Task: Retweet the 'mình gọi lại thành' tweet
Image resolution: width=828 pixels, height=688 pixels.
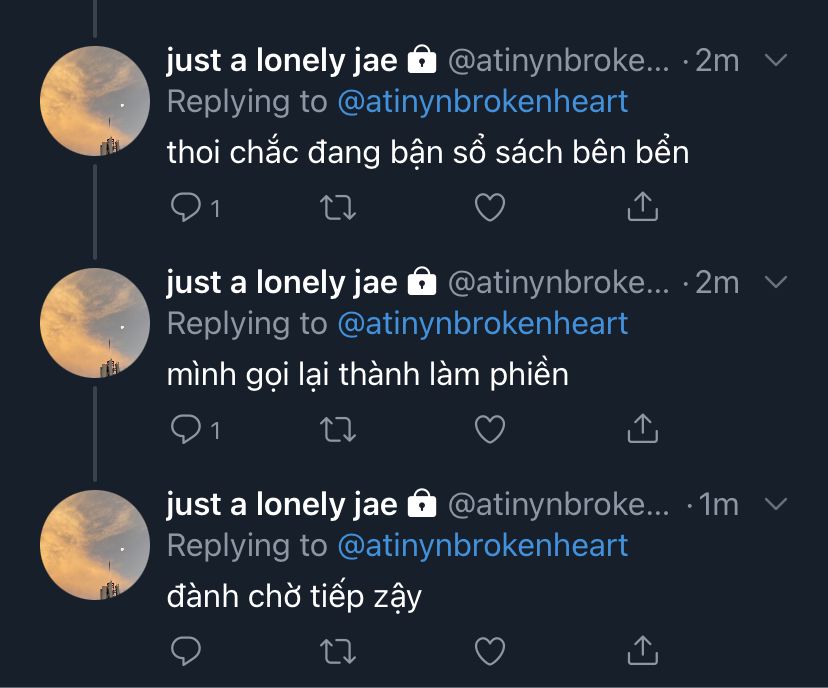Action: click(338, 429)
